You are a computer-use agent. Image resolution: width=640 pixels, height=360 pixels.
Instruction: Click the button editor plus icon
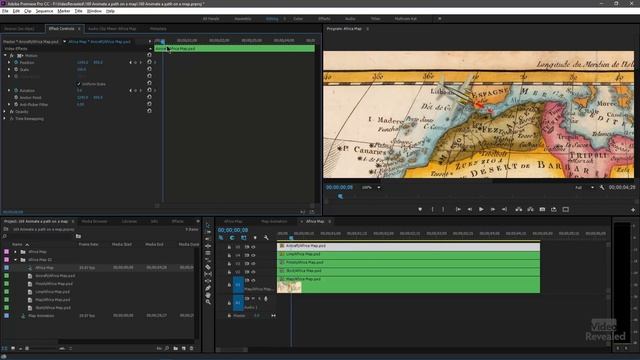pos(633,210)
